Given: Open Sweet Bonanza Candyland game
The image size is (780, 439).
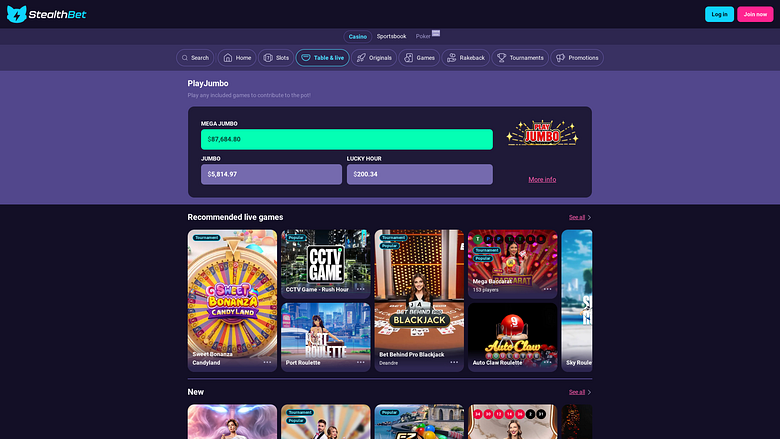Looking at the screenshot, I should coord(232,300).
